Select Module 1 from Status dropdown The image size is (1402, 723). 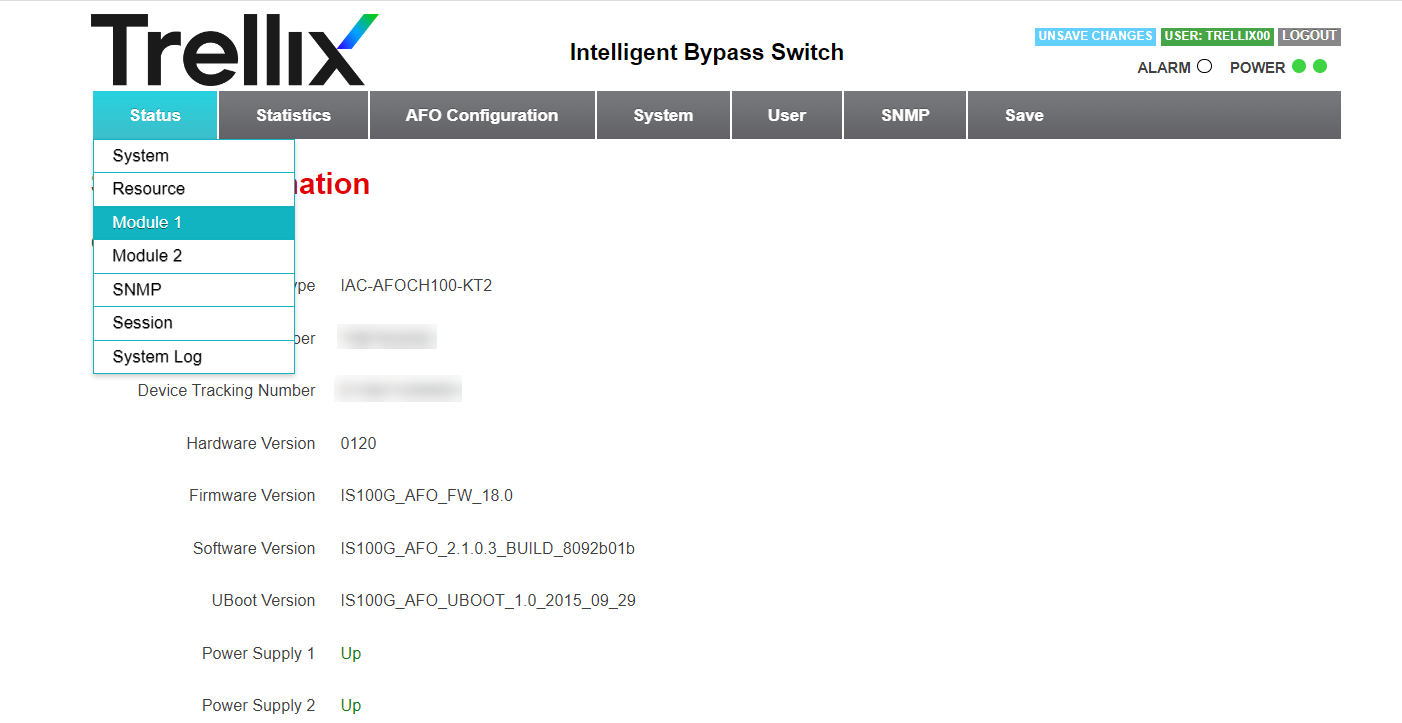pyautogui.click(x=194, y=223)
